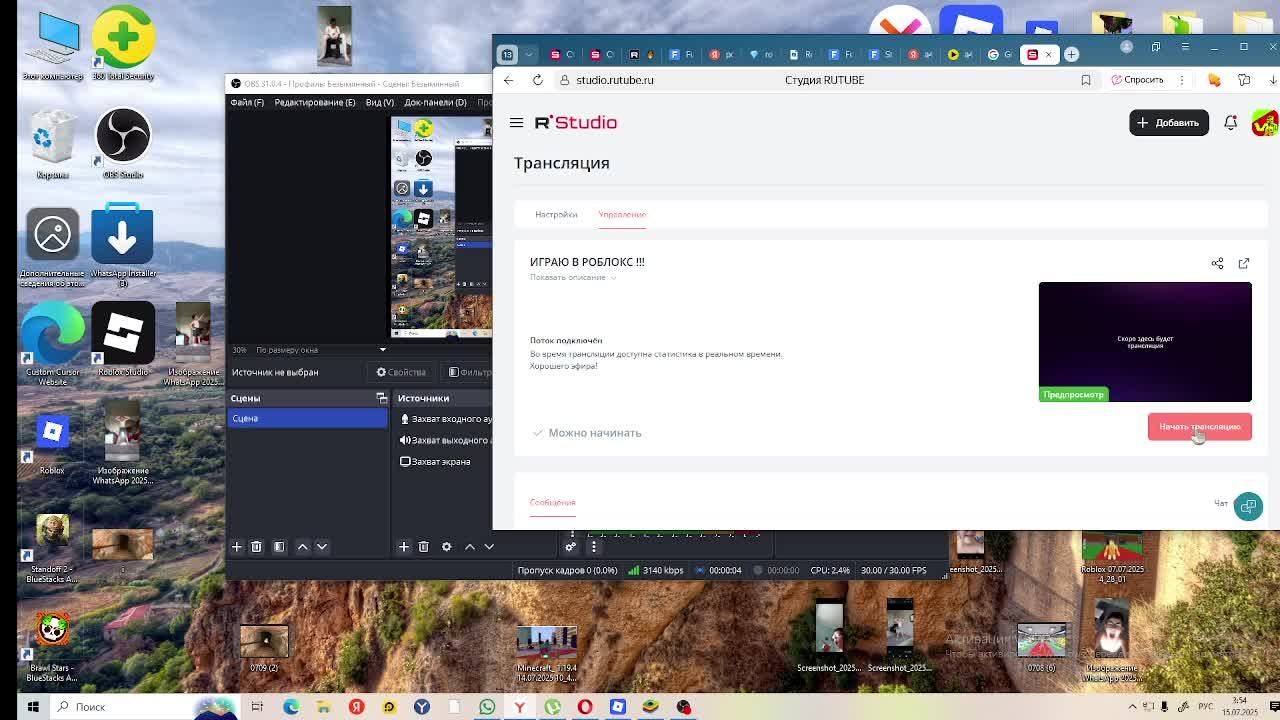
Task: Switch to the Настройки tab
Action: 556,214
